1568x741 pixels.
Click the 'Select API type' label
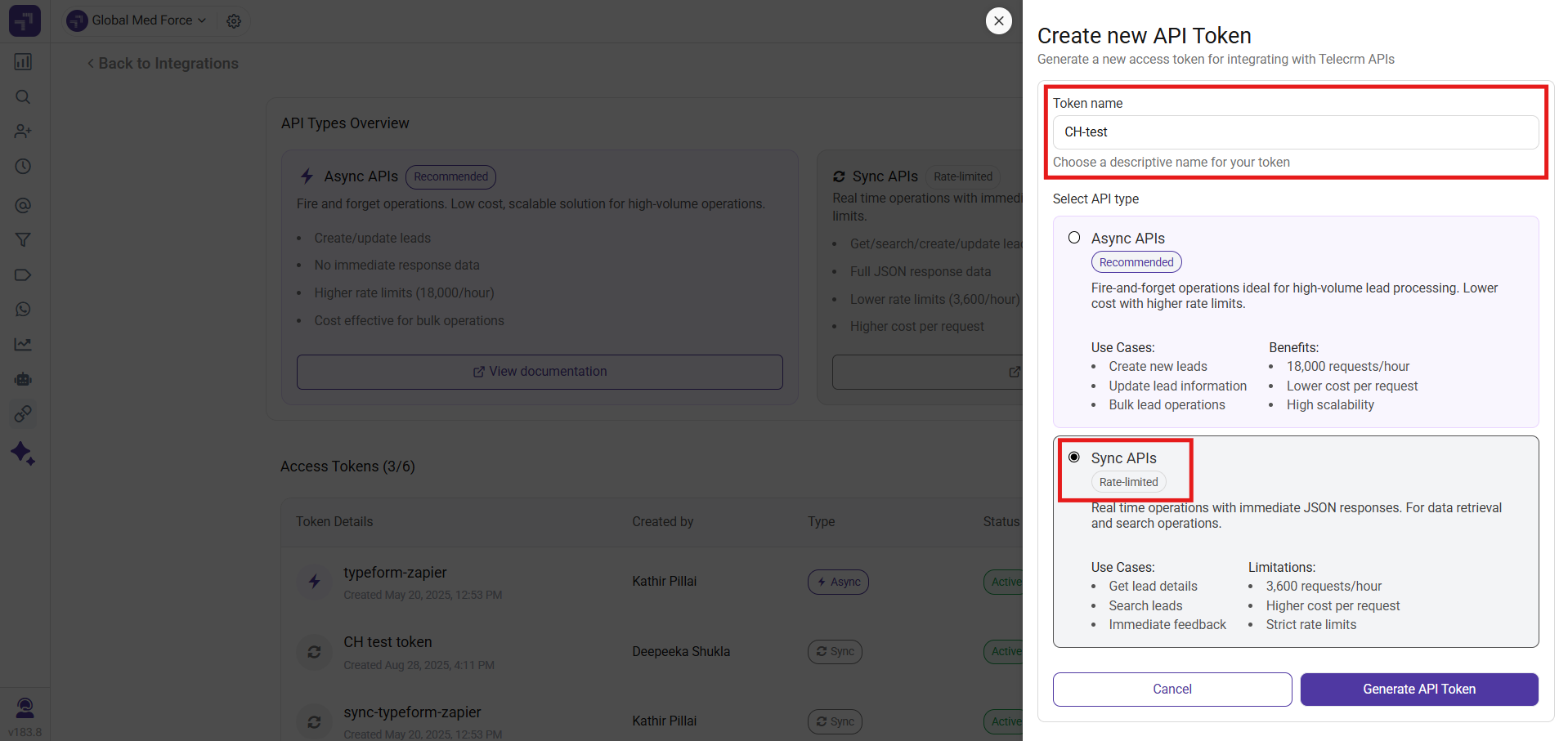tap(1095, 199)
